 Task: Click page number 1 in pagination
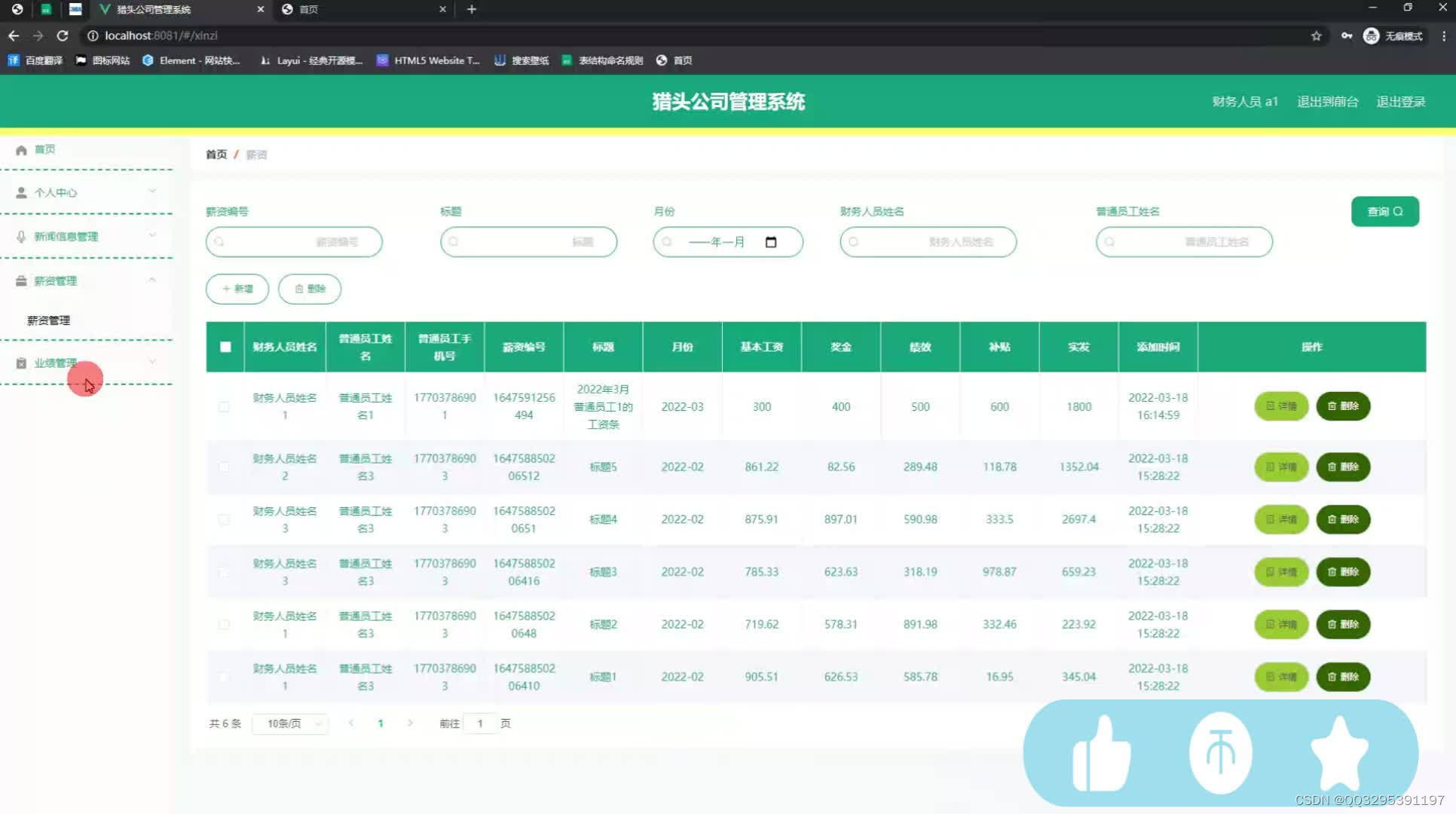(x=381, y=724)
